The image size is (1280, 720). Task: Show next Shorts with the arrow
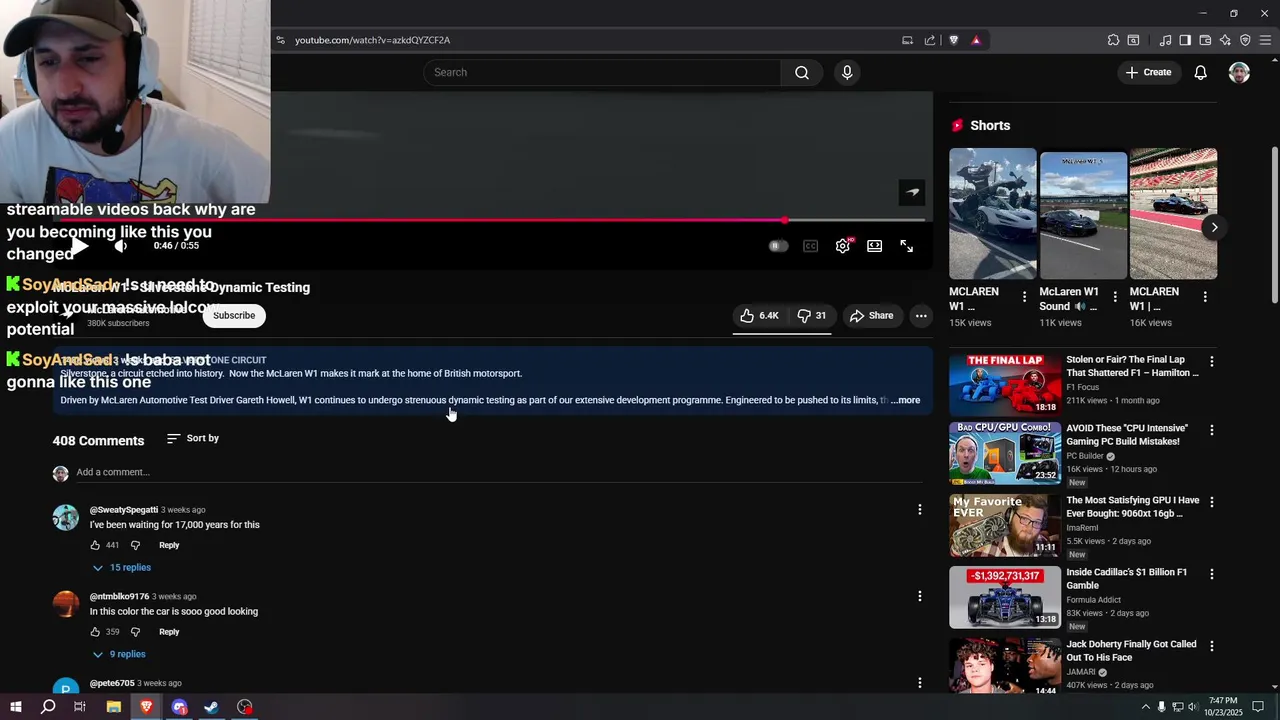pyautogui.click(x=1214, y=227)
